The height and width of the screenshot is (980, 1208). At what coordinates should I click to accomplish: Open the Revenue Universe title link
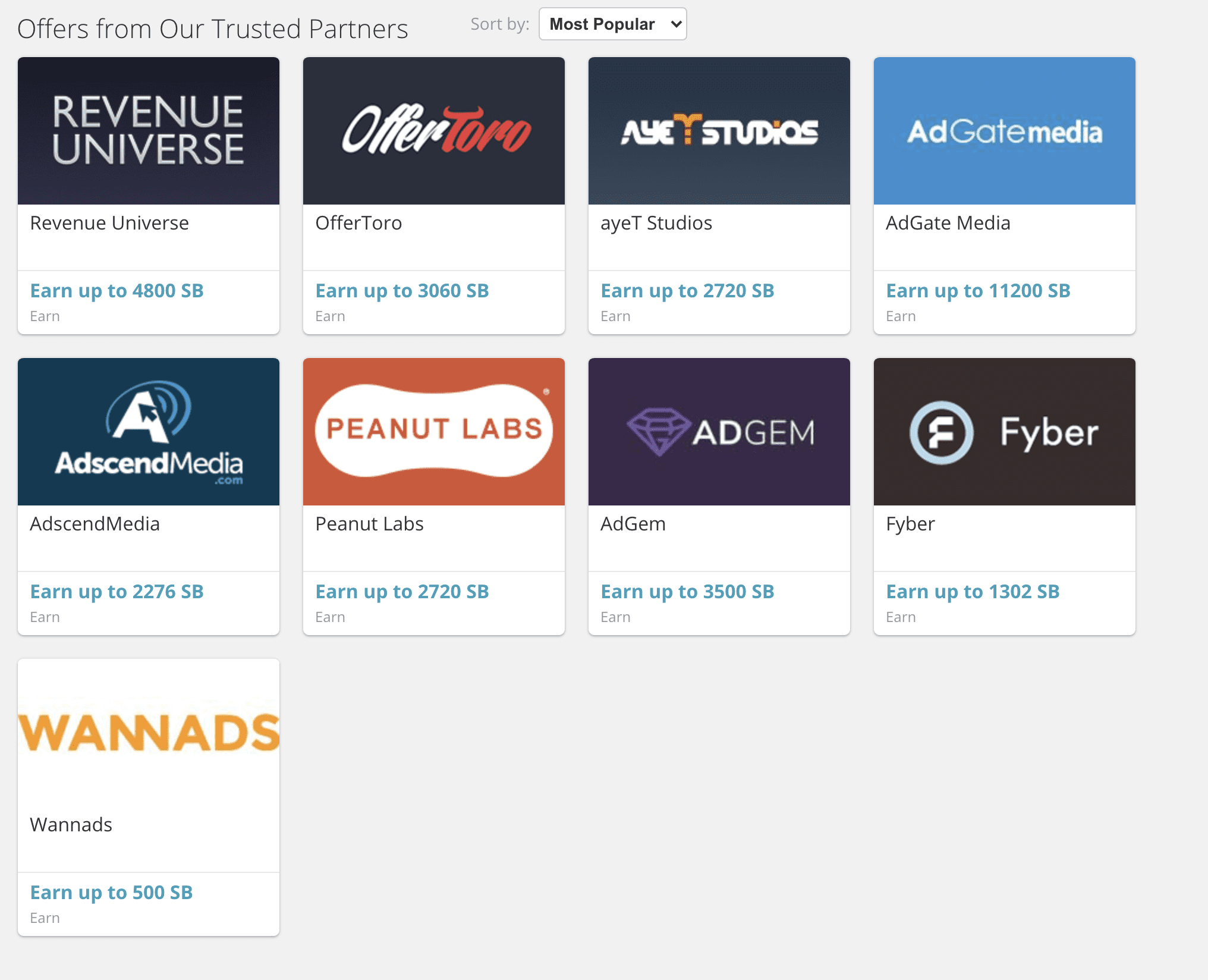click(x=109, y=223)
